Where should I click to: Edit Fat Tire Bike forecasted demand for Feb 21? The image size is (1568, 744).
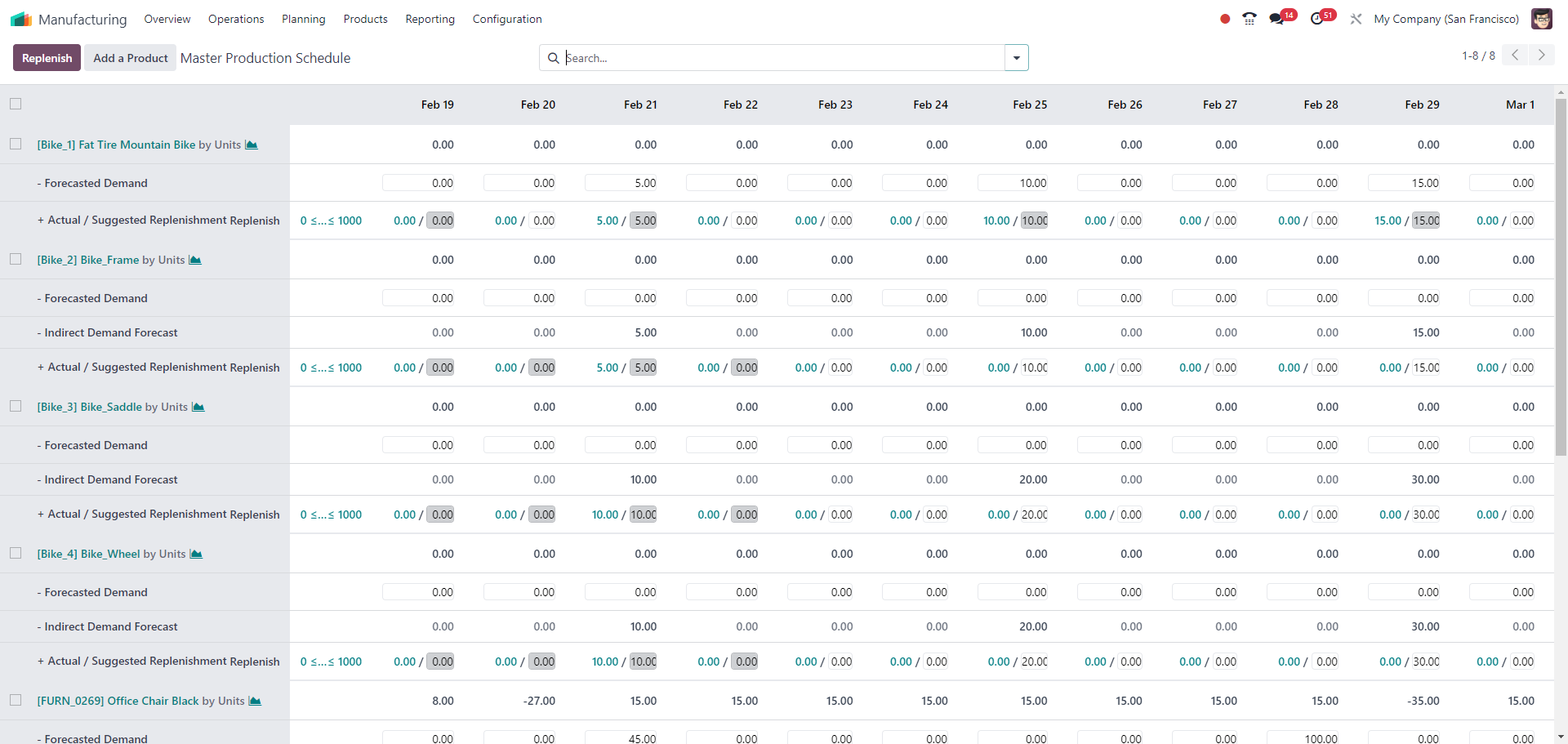(621, 183)
